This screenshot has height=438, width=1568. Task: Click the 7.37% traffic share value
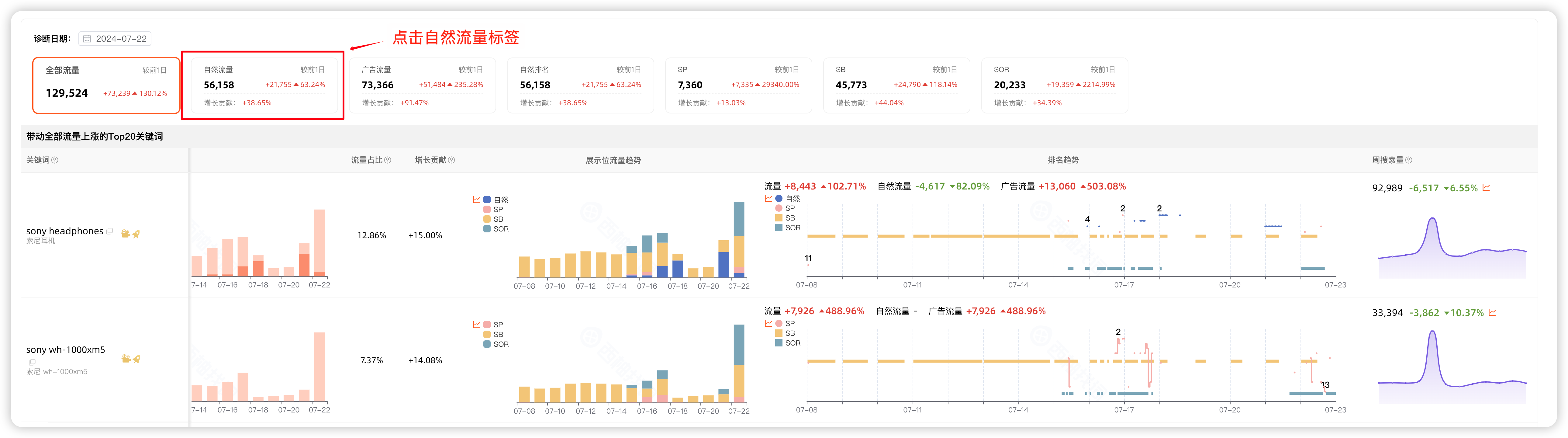371,361
